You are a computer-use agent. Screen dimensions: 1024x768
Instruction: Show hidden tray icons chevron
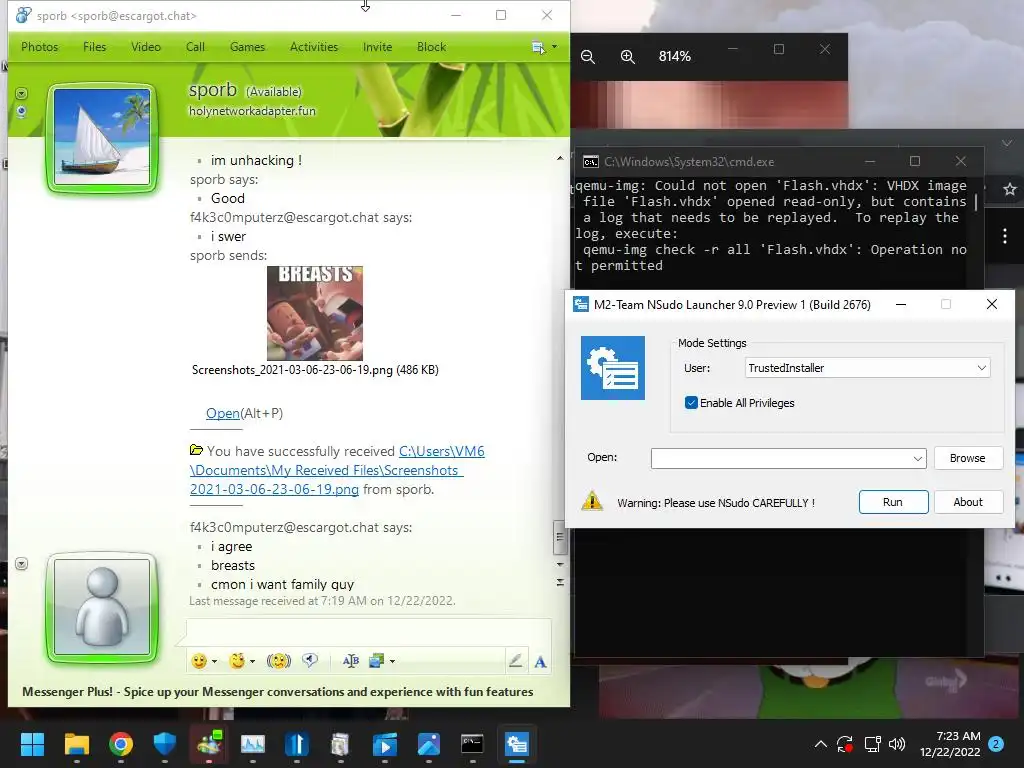821,744
